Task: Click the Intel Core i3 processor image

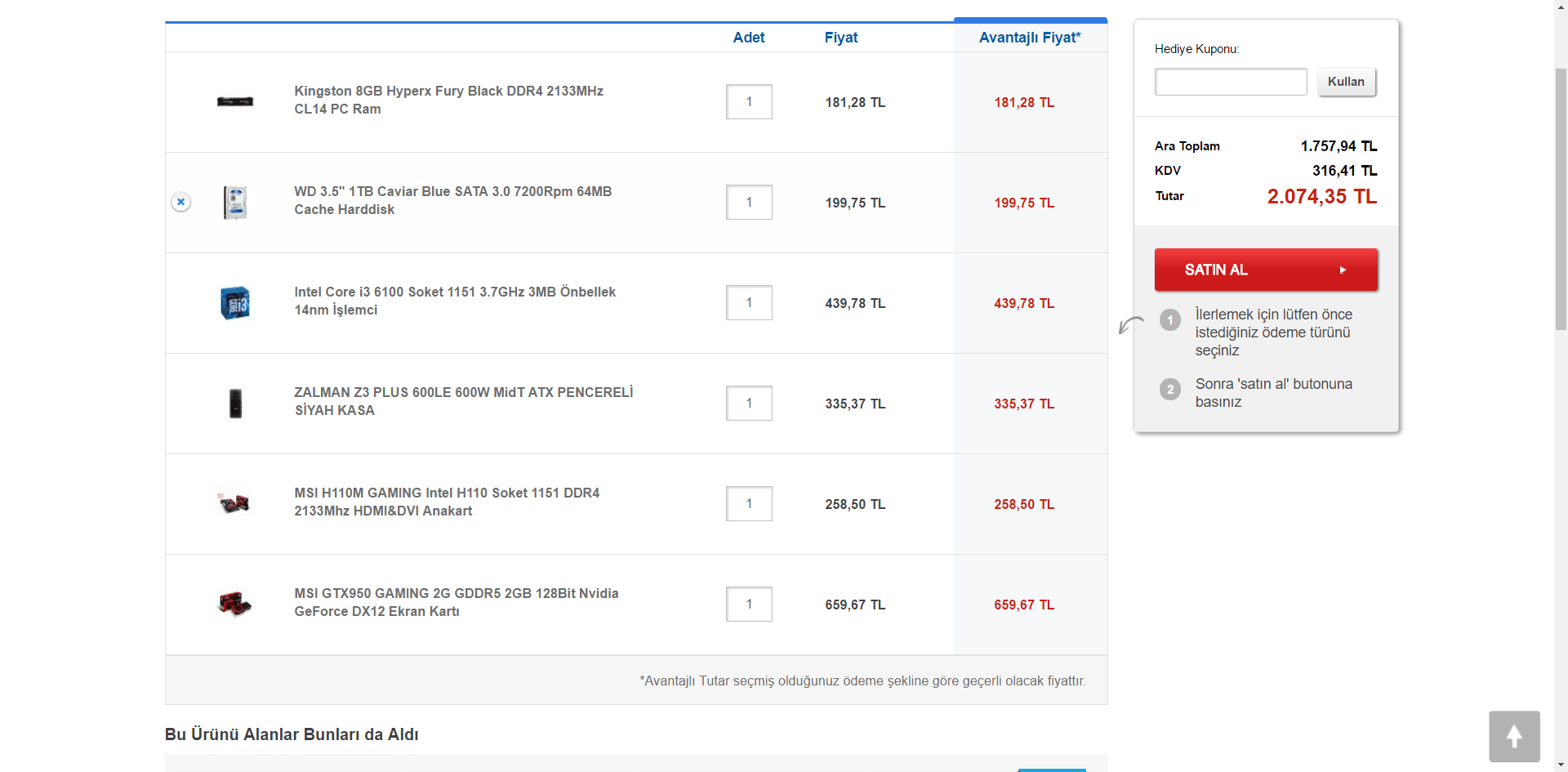Action: point(235,303)
